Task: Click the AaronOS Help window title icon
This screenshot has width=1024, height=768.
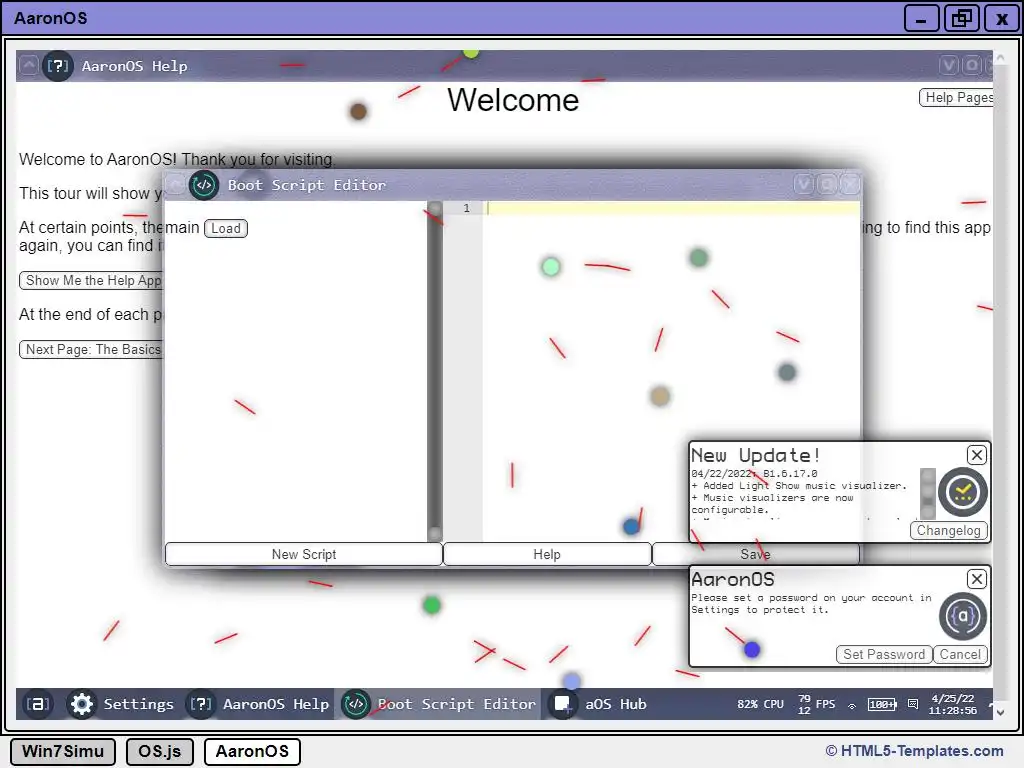Action: click(x=57, y=65)
